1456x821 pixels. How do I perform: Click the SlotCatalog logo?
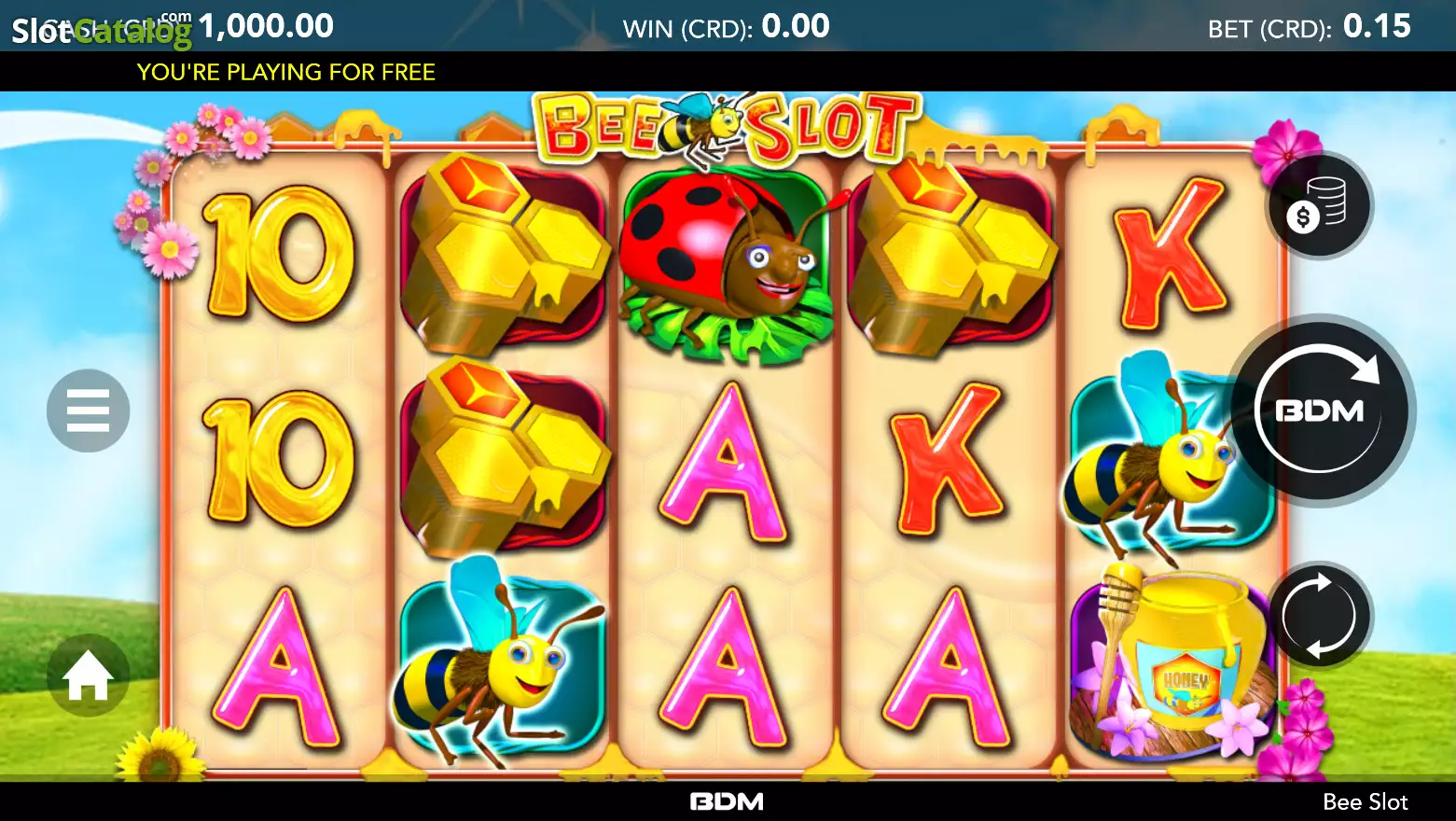pos(101,28)
